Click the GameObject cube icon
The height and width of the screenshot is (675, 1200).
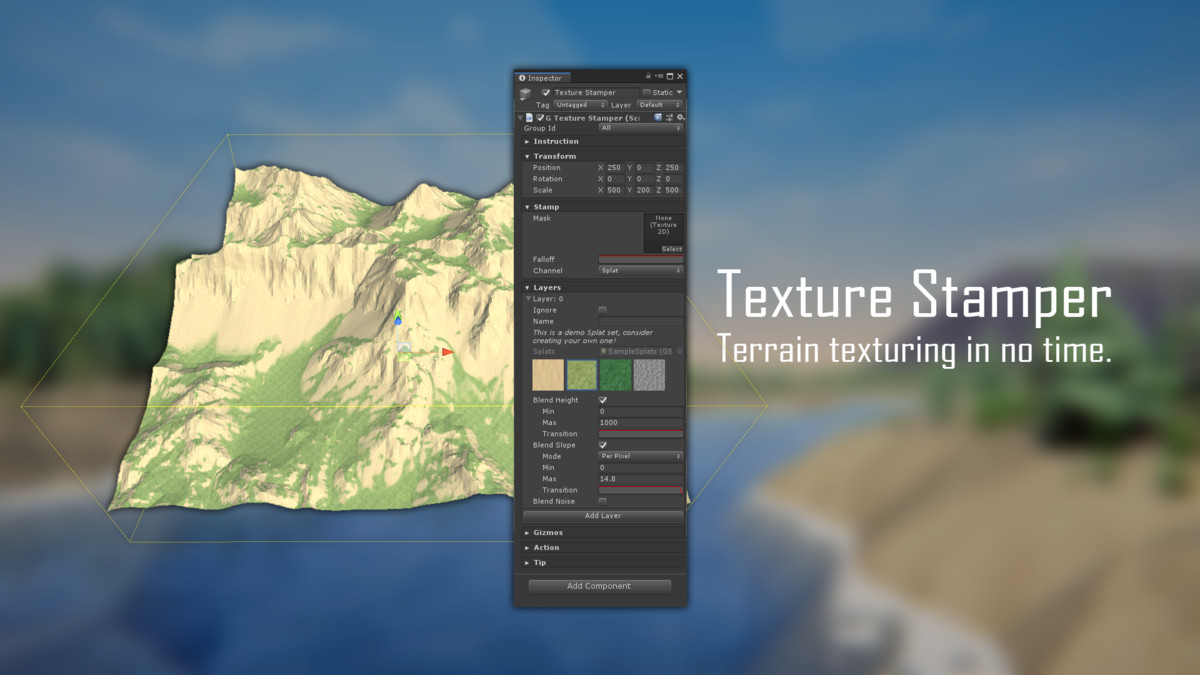(526, 95)
